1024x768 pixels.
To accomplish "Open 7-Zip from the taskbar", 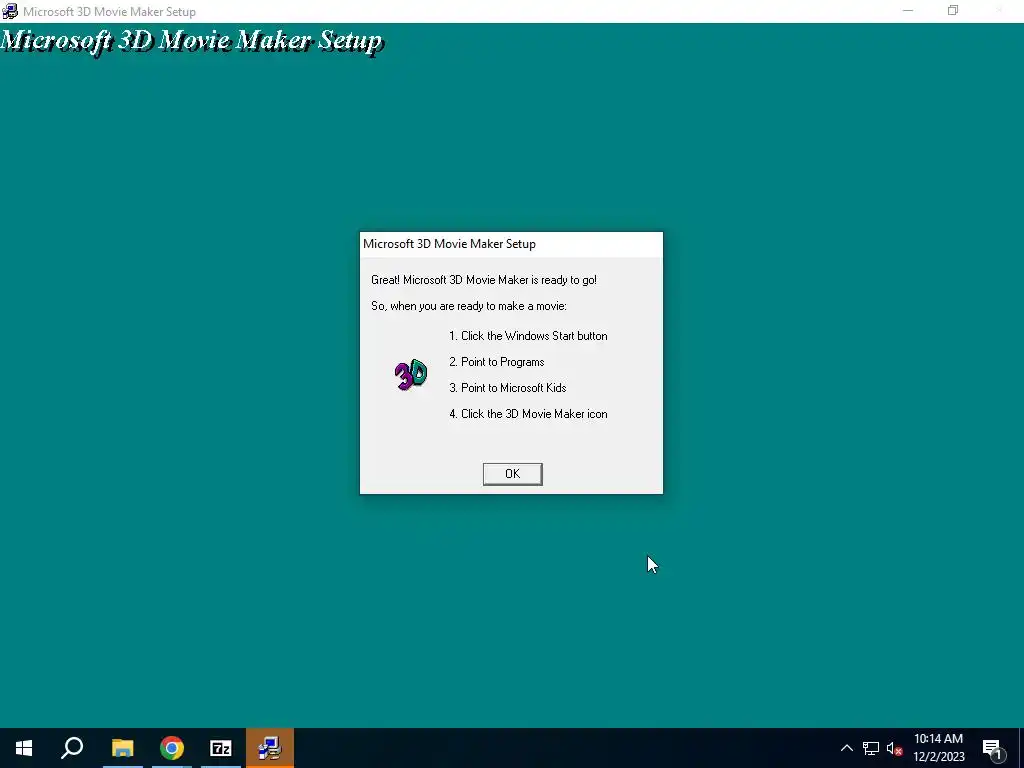I will pyautogui.click(x=221, y=748).
